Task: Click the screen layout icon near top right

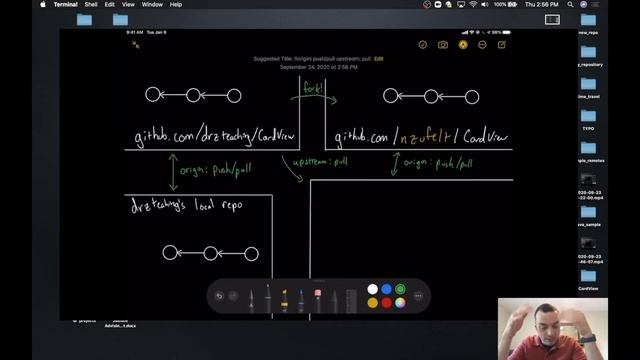Action: coord(552,20)
